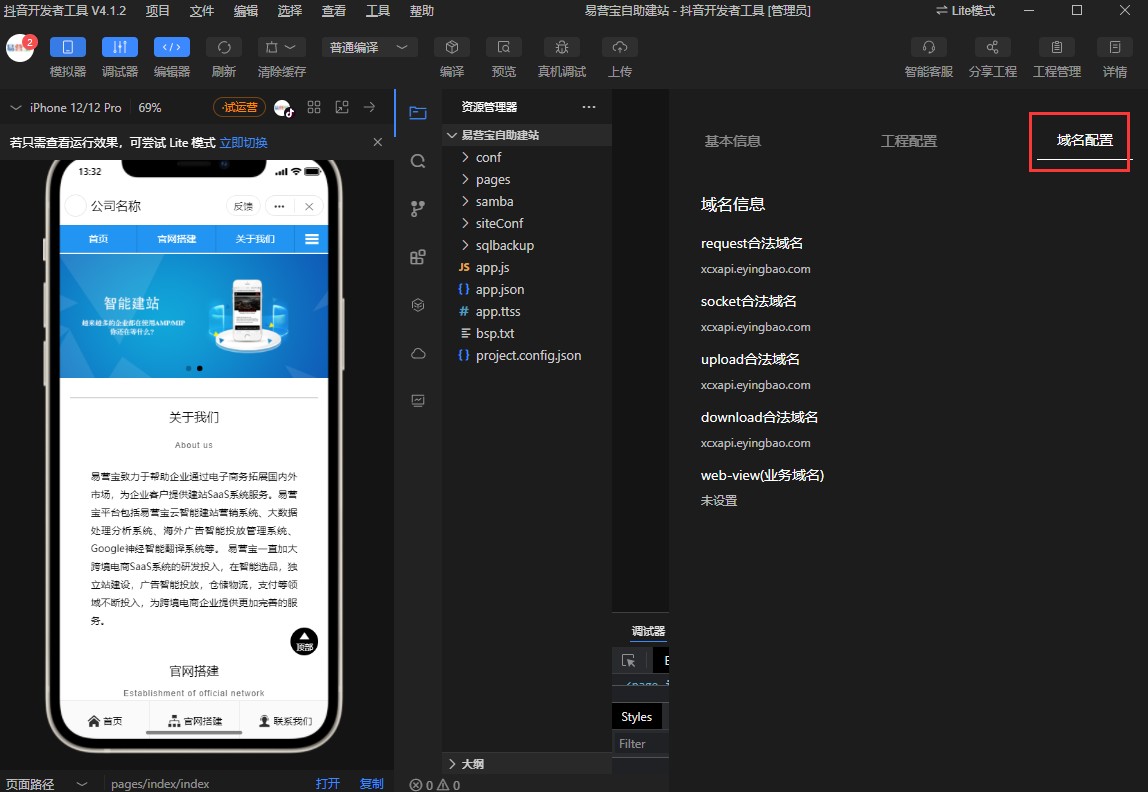This screenshot has height=792, width=1148.
Task: Click the Filter input field in Styles
Action: 640,744
